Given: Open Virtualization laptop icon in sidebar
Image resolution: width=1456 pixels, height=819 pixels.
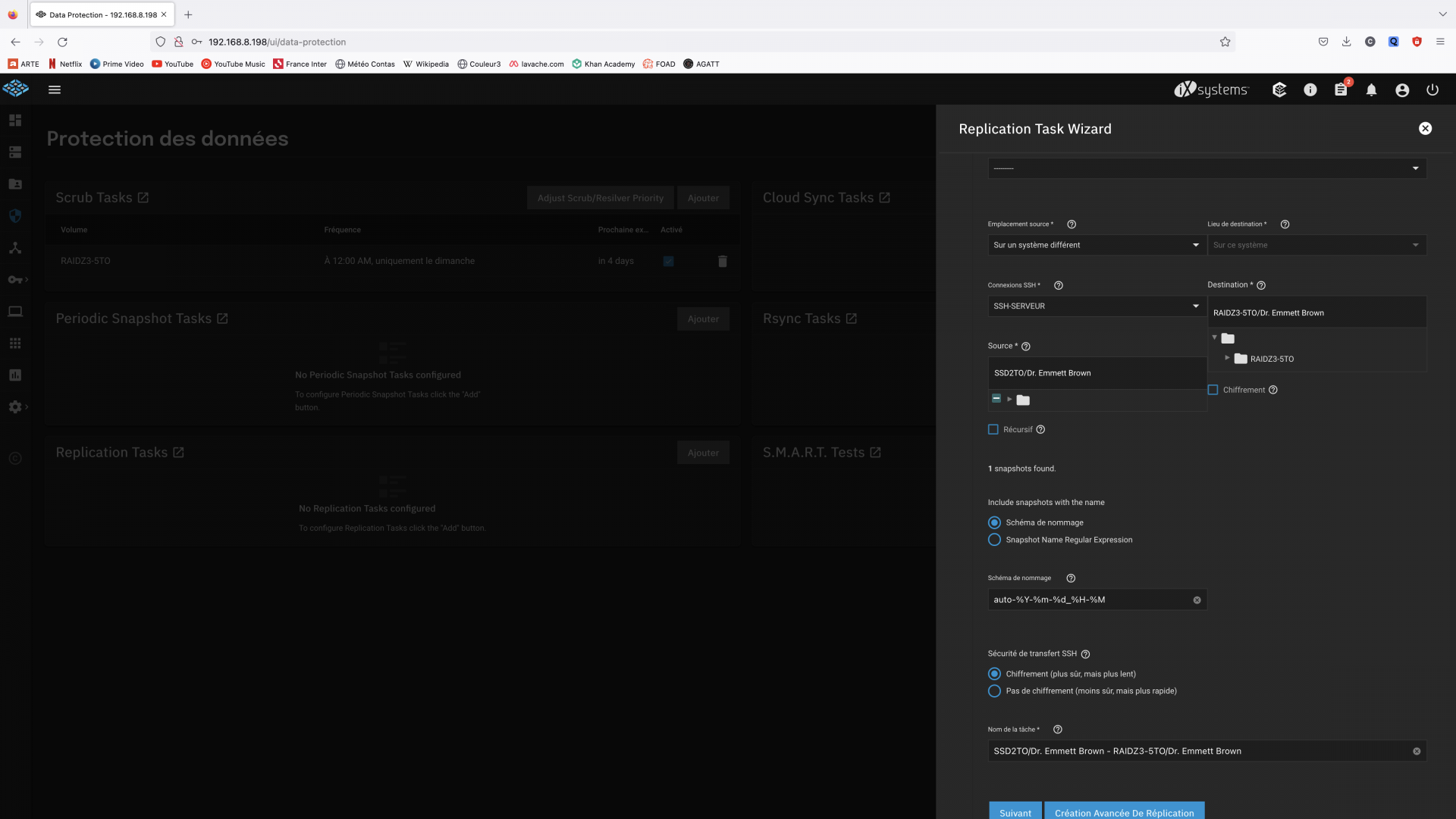Looking at the screenshot, I should (15, 312).
